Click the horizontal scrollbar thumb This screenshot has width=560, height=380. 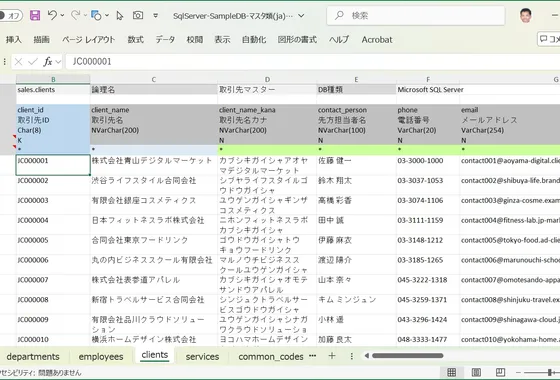[408, 356]
